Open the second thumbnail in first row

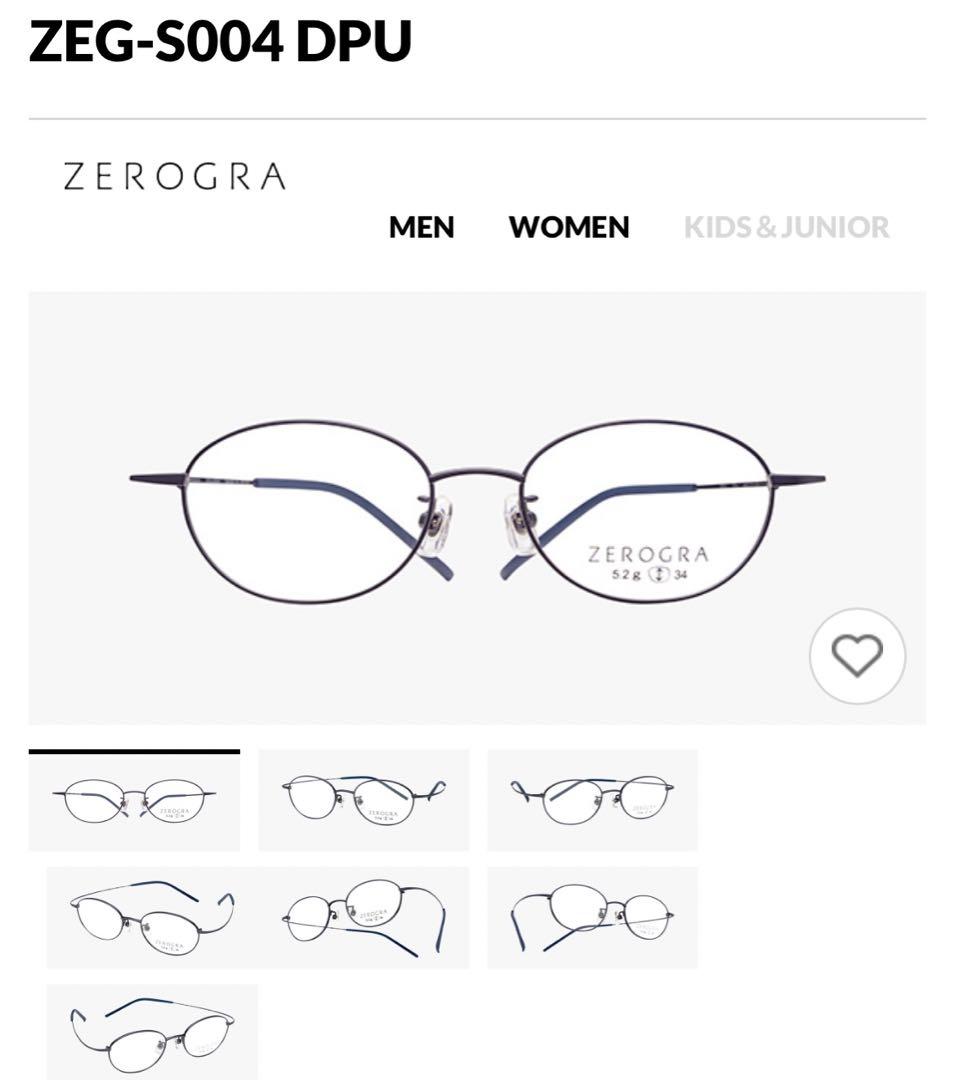(364, 800)
